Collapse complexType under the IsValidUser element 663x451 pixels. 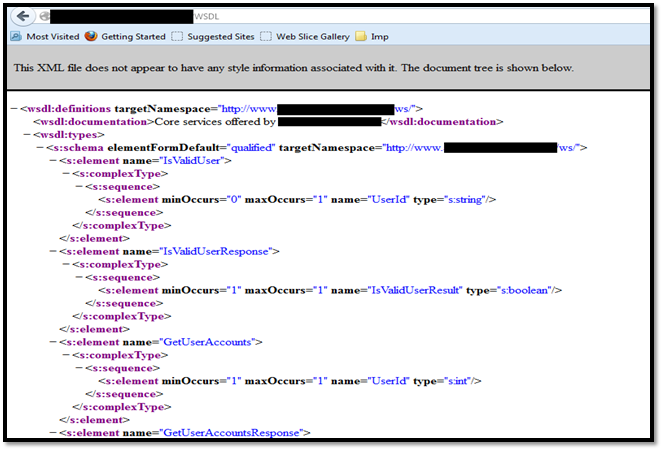[66, 173]
